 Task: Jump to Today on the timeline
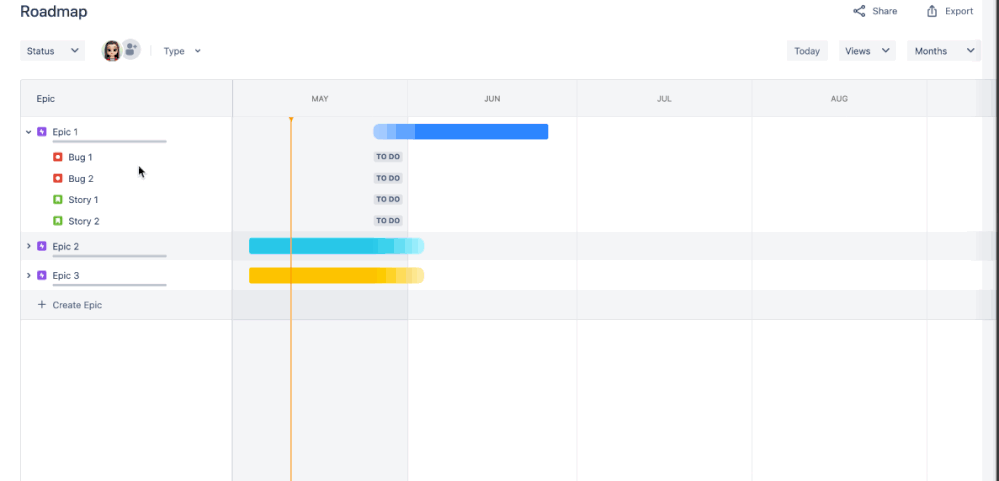(x=807, y=51)
